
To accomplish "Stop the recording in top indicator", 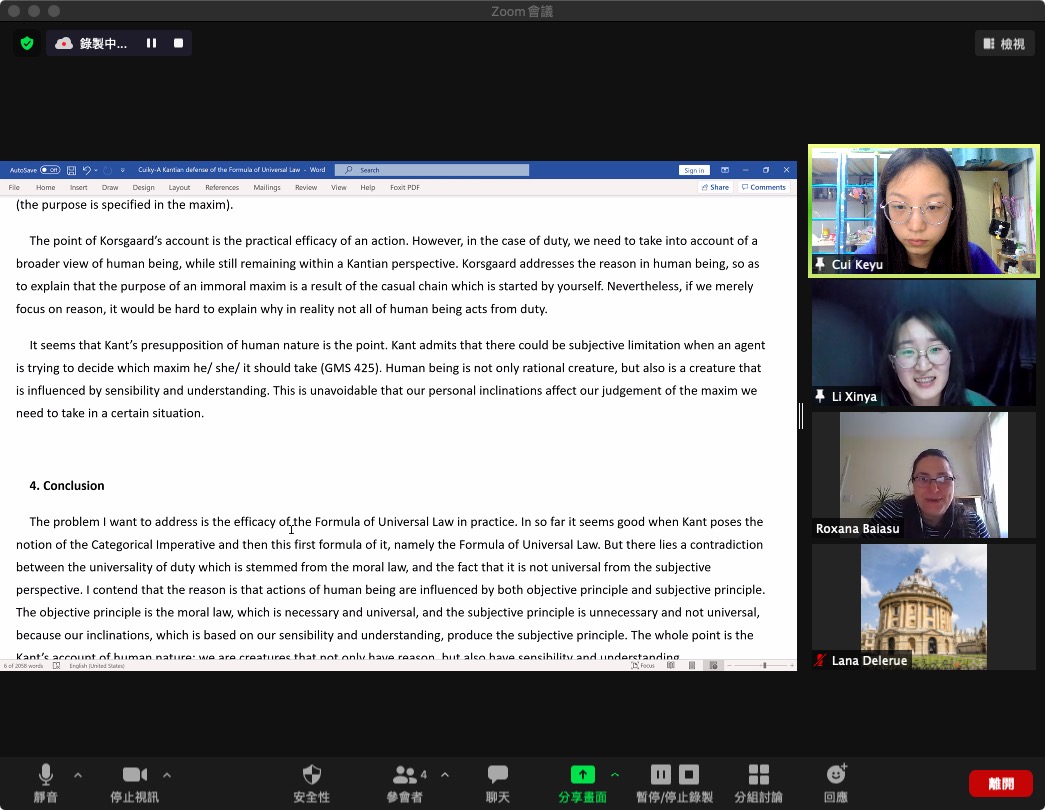I will click(179, 43).
